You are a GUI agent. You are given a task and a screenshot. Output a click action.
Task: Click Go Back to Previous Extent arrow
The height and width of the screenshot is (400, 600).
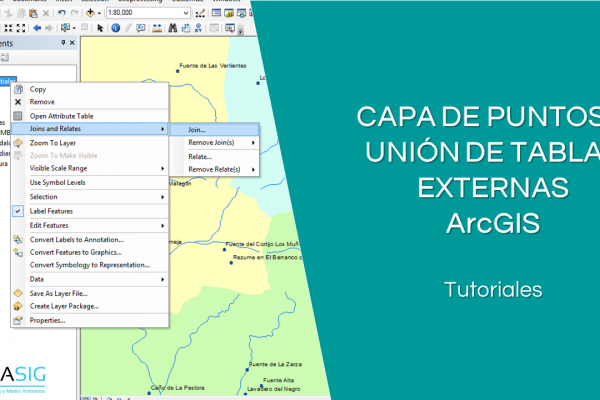point(37,28)
